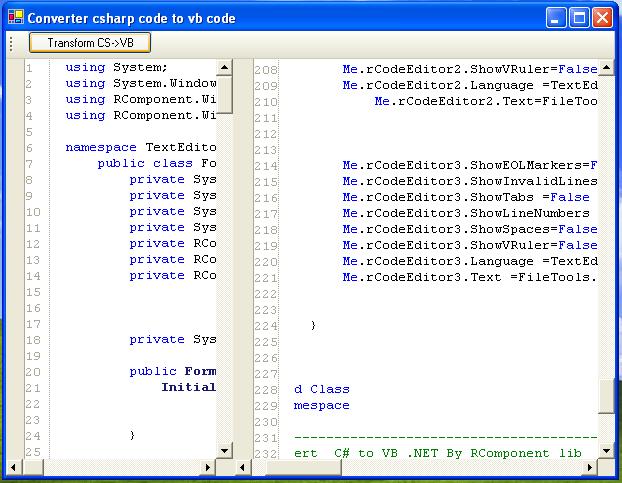Click the left editor scroll down arrow

(225, 450)
